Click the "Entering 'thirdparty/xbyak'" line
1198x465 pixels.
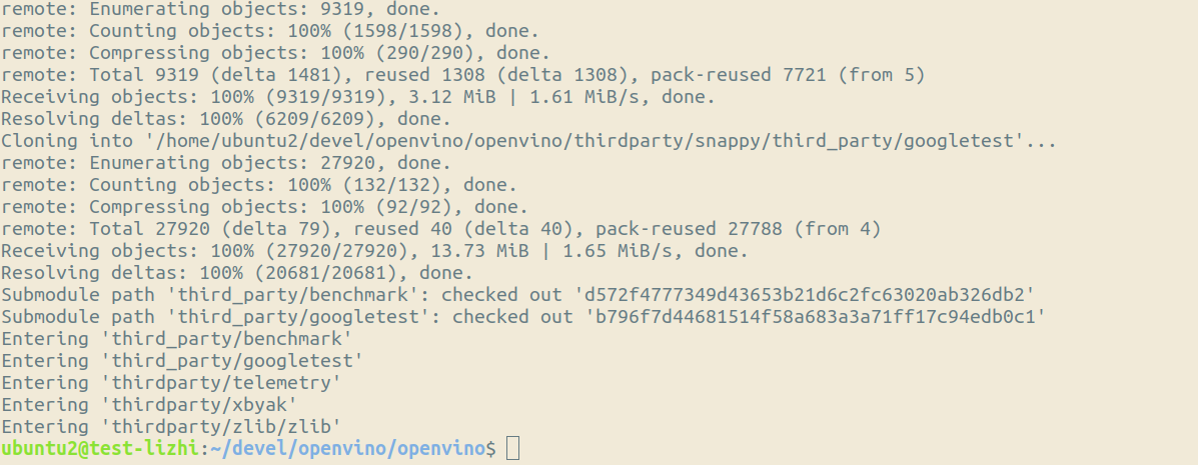point(149,405)
